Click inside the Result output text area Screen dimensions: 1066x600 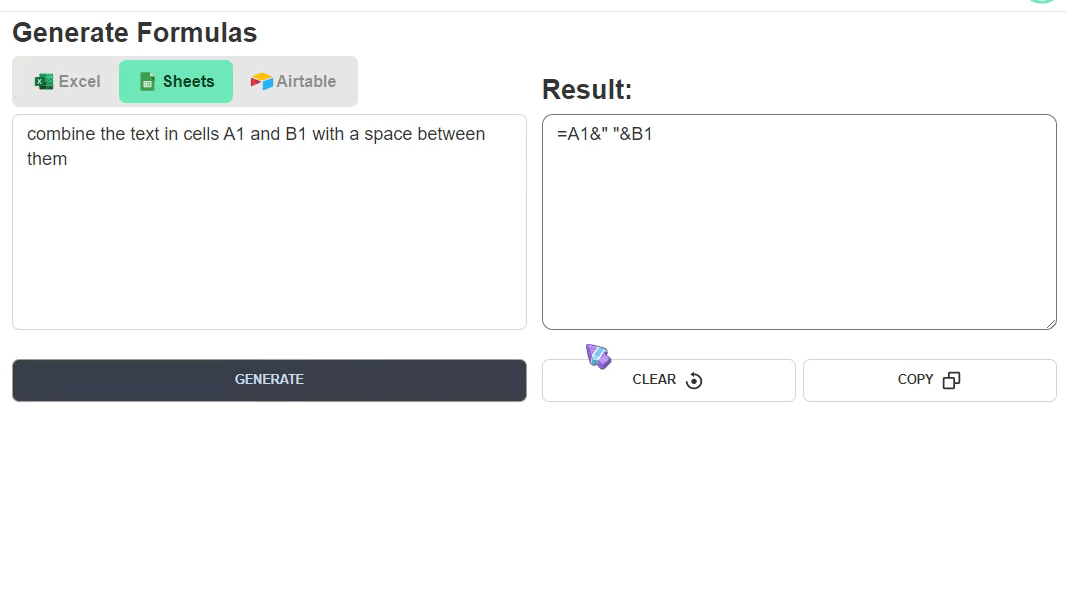[x=800, y=222]
